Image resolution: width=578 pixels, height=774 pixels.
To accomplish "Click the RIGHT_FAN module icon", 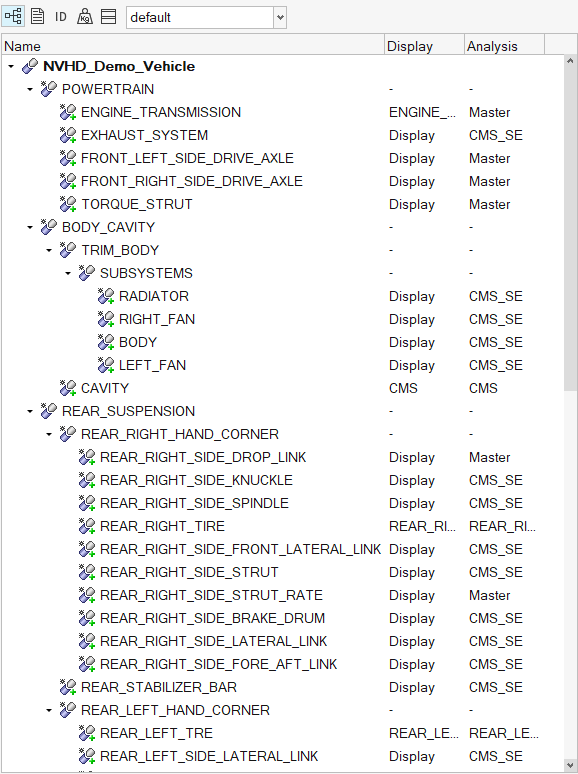I will pos(106,319).
